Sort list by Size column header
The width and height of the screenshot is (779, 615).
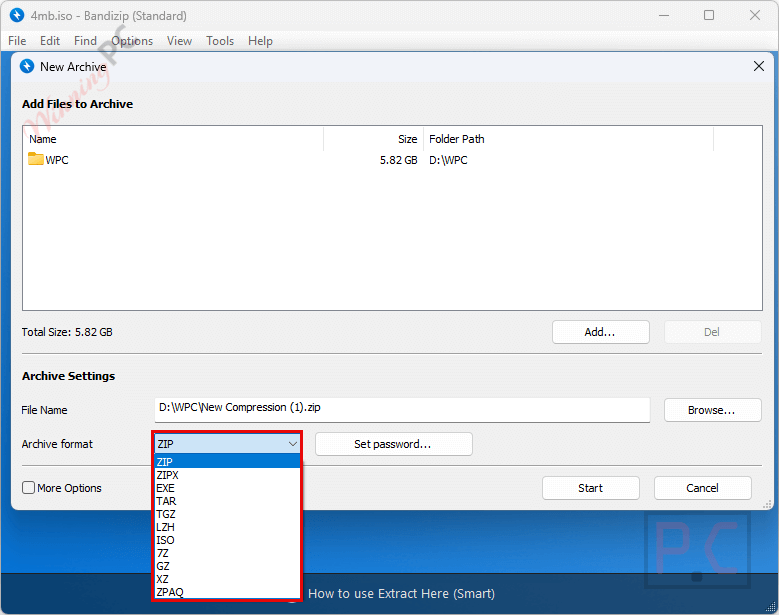point(374,139)
